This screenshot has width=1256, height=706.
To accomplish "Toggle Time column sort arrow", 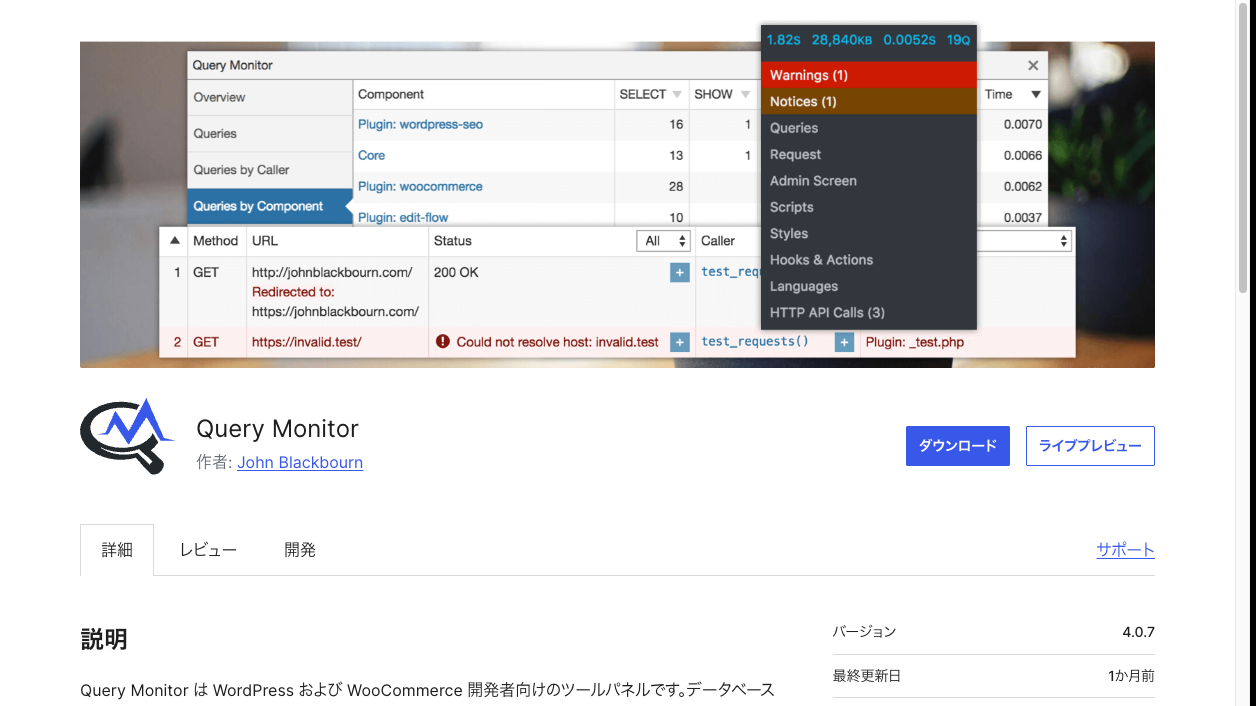I will pyautogui.click(x=1036, y=95).
